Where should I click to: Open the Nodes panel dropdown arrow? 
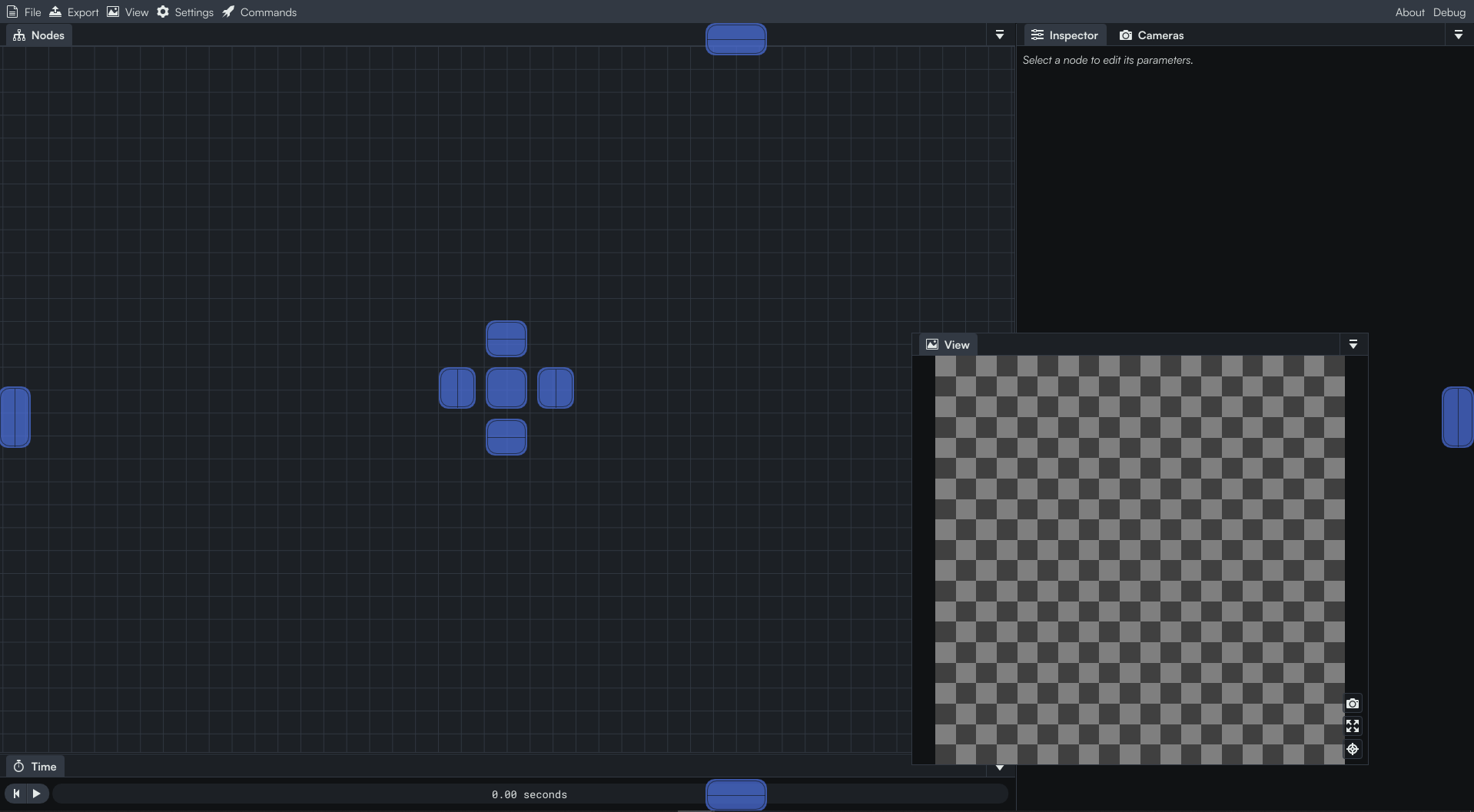click(x=1000, y=35)
